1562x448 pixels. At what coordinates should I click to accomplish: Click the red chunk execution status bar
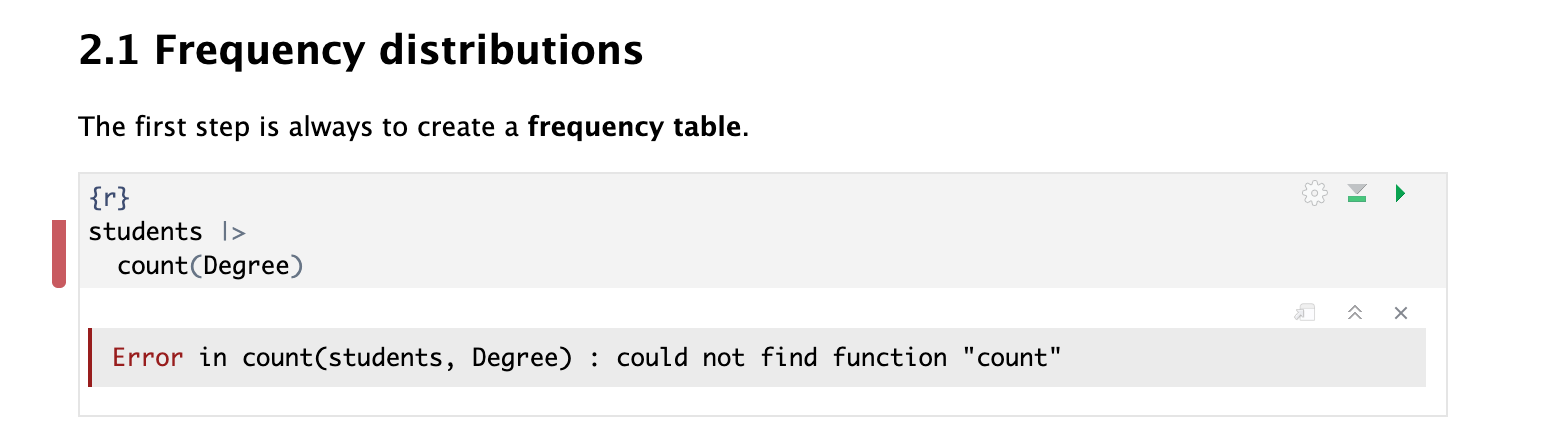pyautogui.click(x=59, y=254)
